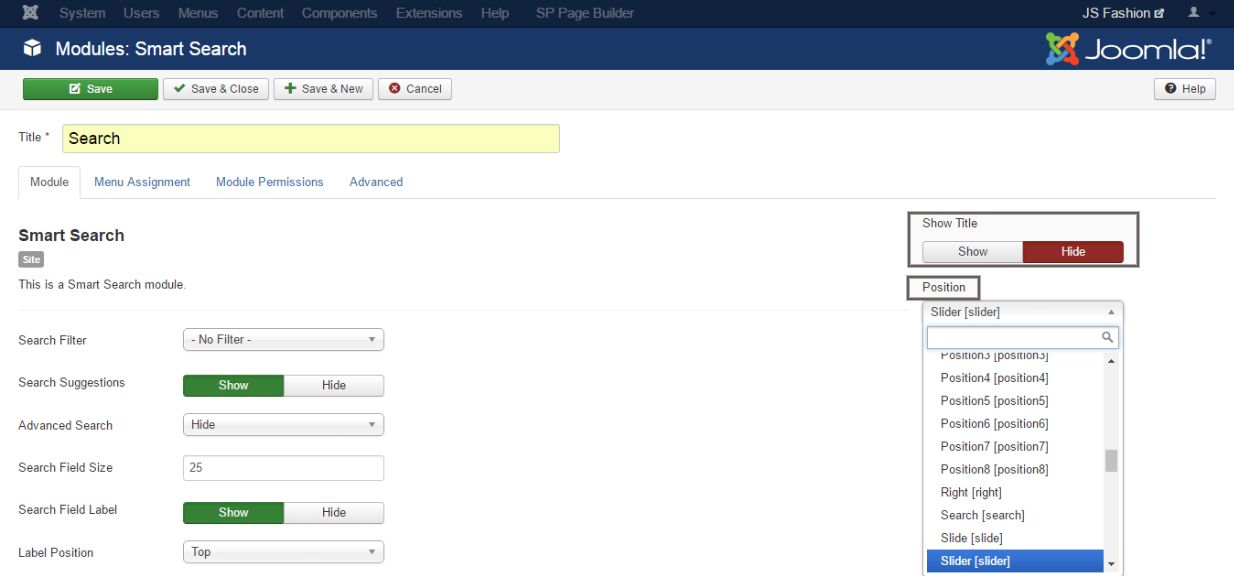Click the Modules cube icon in header
Viewport: 1234px width, 576px height.
click(x=33, y=49)
